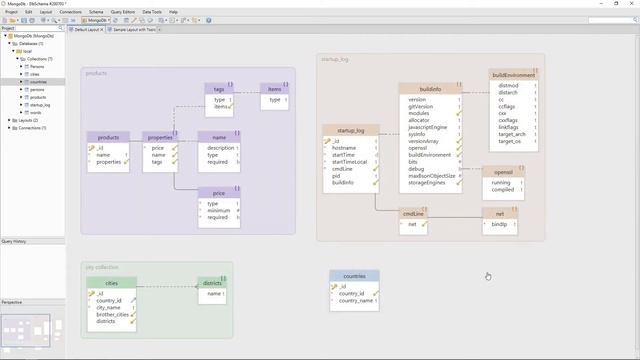
Task: Click the net table header in diagram
Action: [x=500, y=213]
